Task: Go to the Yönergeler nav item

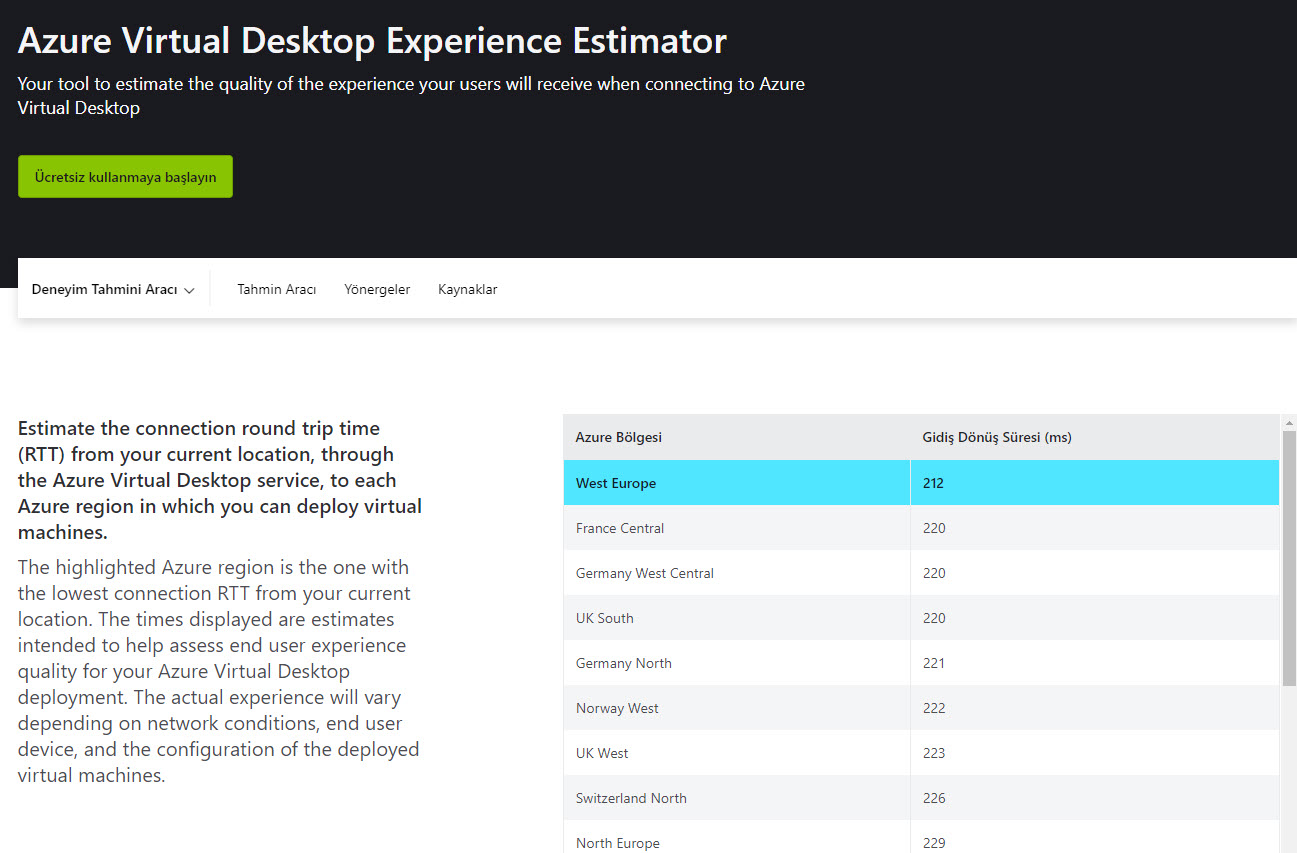Action: click(377, 290)
